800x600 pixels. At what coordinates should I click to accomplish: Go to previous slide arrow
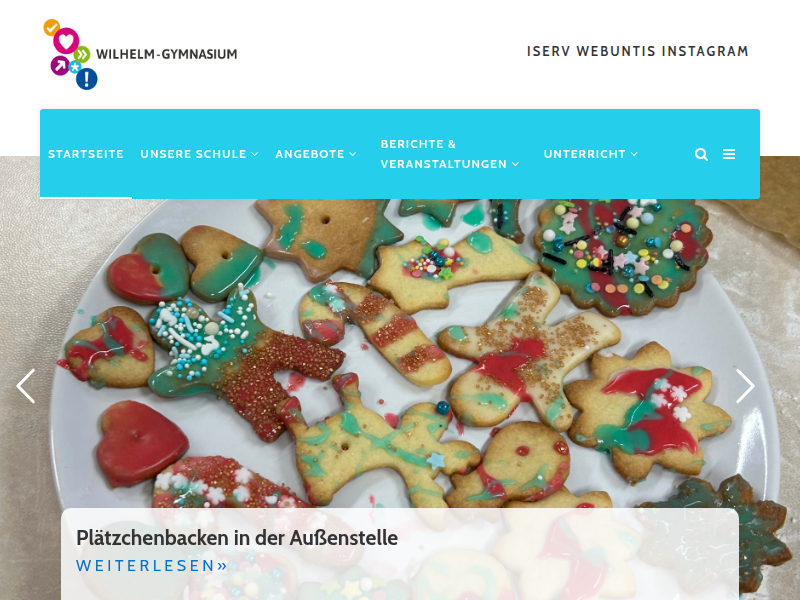coord(26,386)
